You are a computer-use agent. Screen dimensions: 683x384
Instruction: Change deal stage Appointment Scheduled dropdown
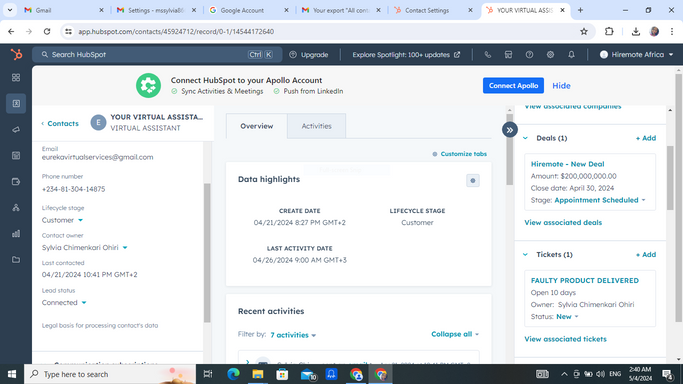coord(600,200)
